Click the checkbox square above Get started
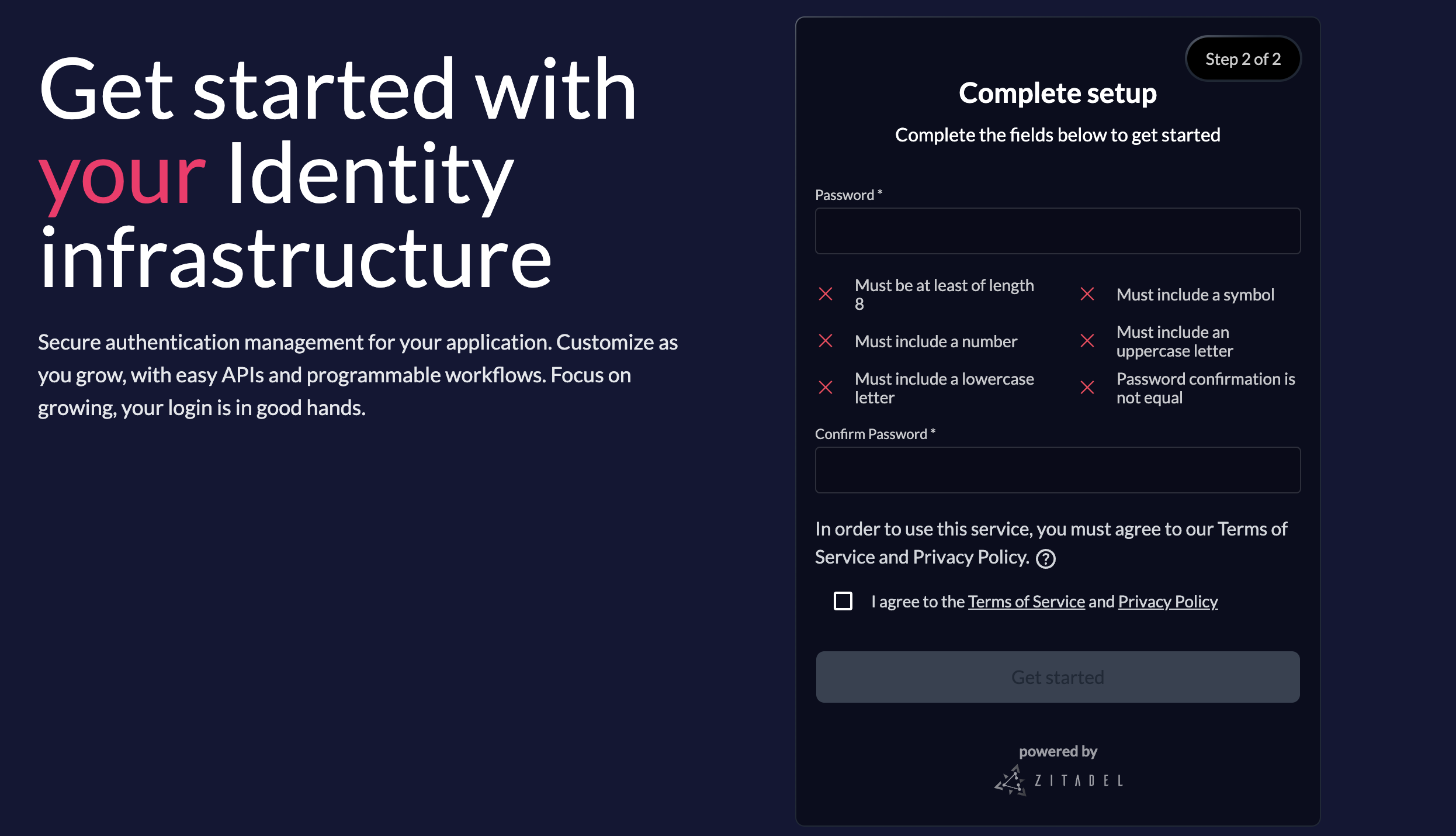Image resolution: width=1456 pixels, height=836 pixels. click(x=843, y=601)
